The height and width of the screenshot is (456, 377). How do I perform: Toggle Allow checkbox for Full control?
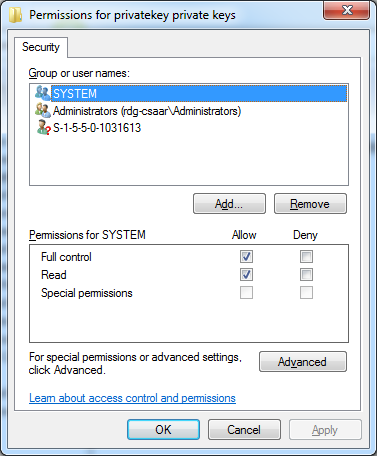pyautogui.click(x=246, y=257)
